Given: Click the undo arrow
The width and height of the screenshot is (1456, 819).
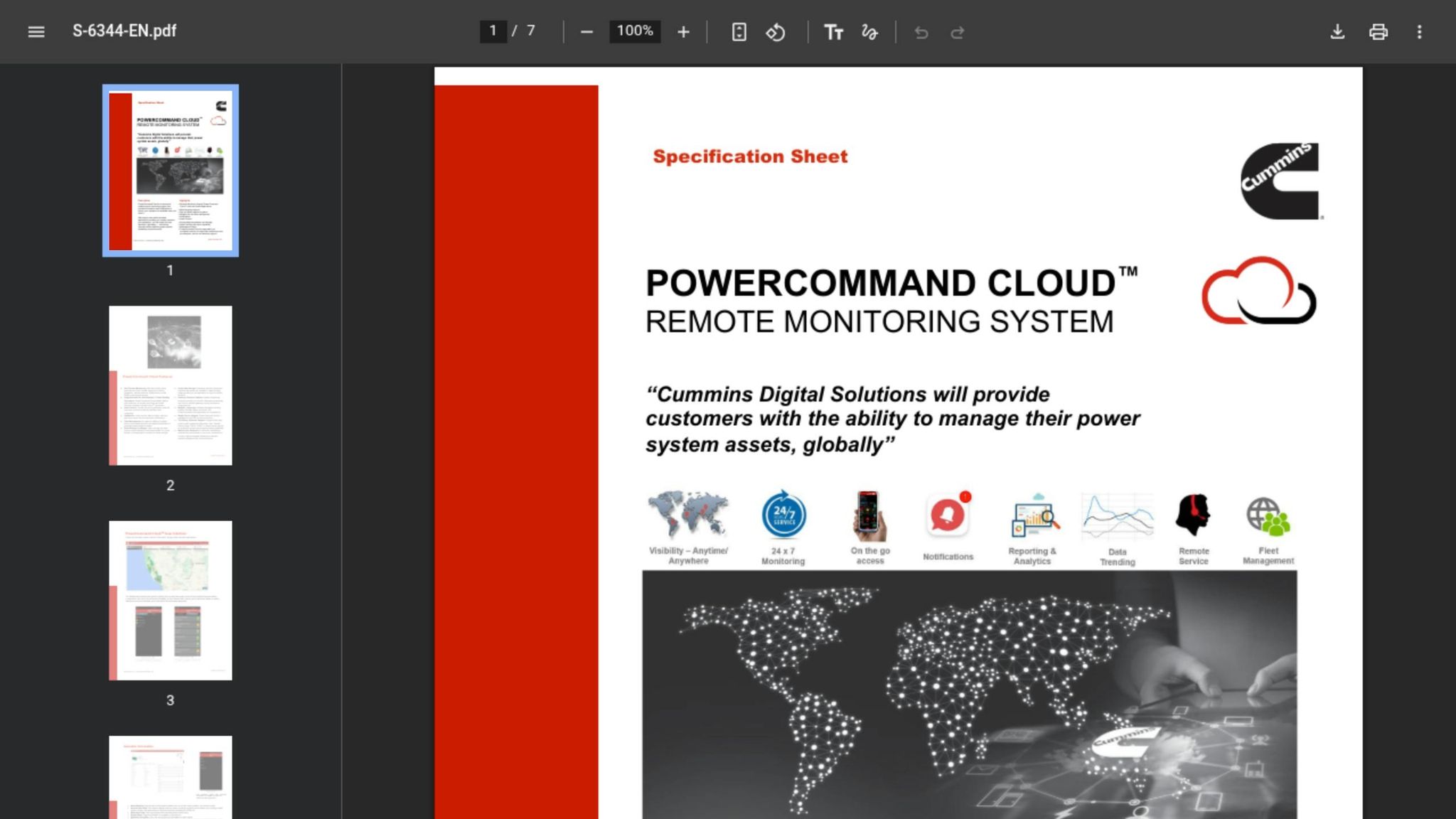Looking at the screenshot, I should pos(921,32).
